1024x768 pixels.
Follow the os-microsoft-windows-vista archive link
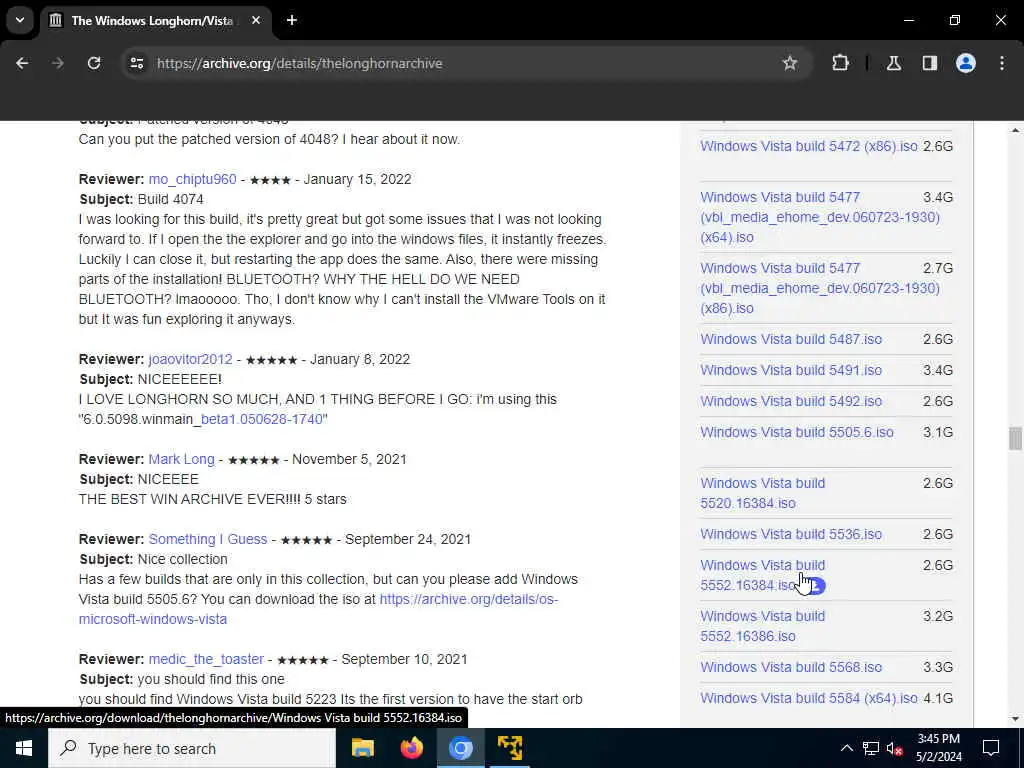(x=319, y=609)
